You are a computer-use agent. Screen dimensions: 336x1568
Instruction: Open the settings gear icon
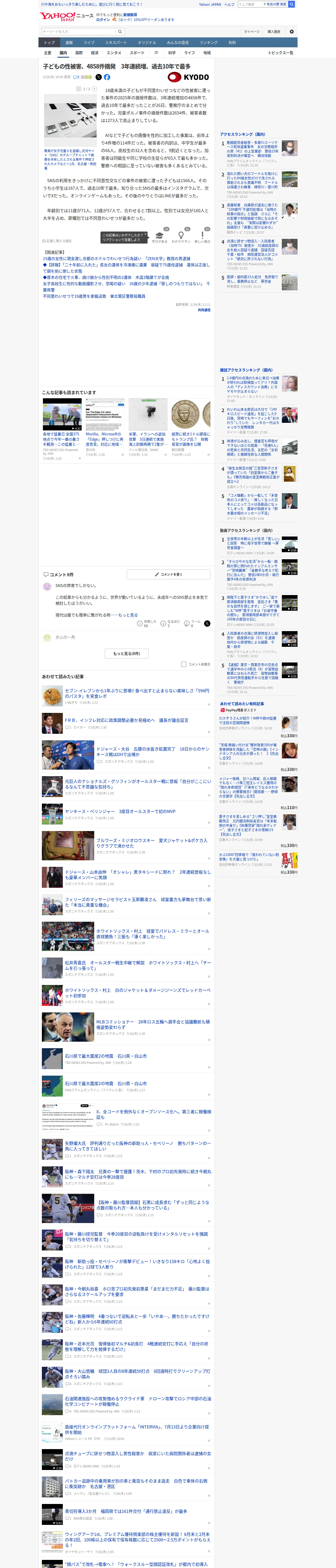click(292, 32)
